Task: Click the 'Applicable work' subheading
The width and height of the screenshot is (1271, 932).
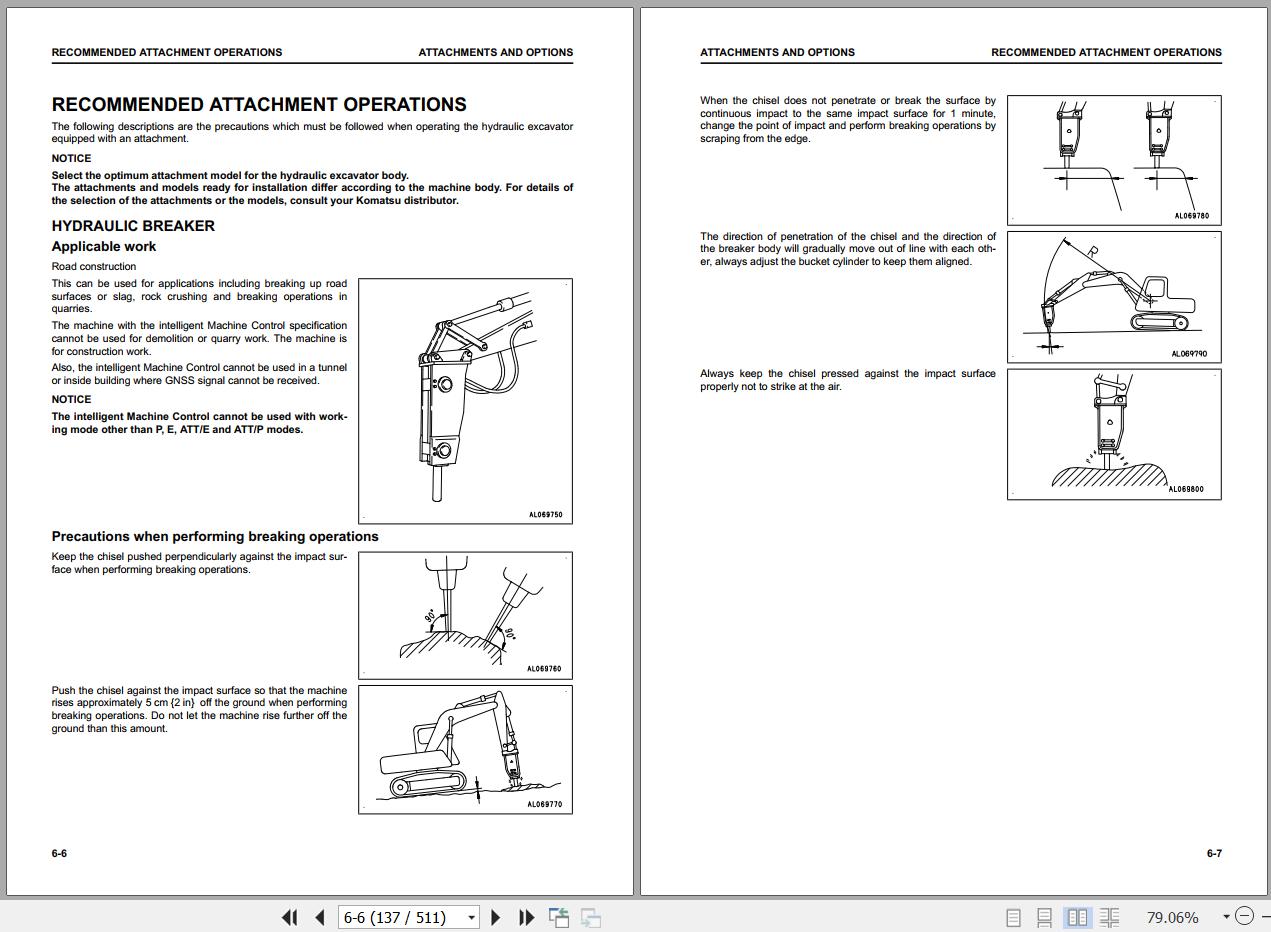Action: point(104,246)
